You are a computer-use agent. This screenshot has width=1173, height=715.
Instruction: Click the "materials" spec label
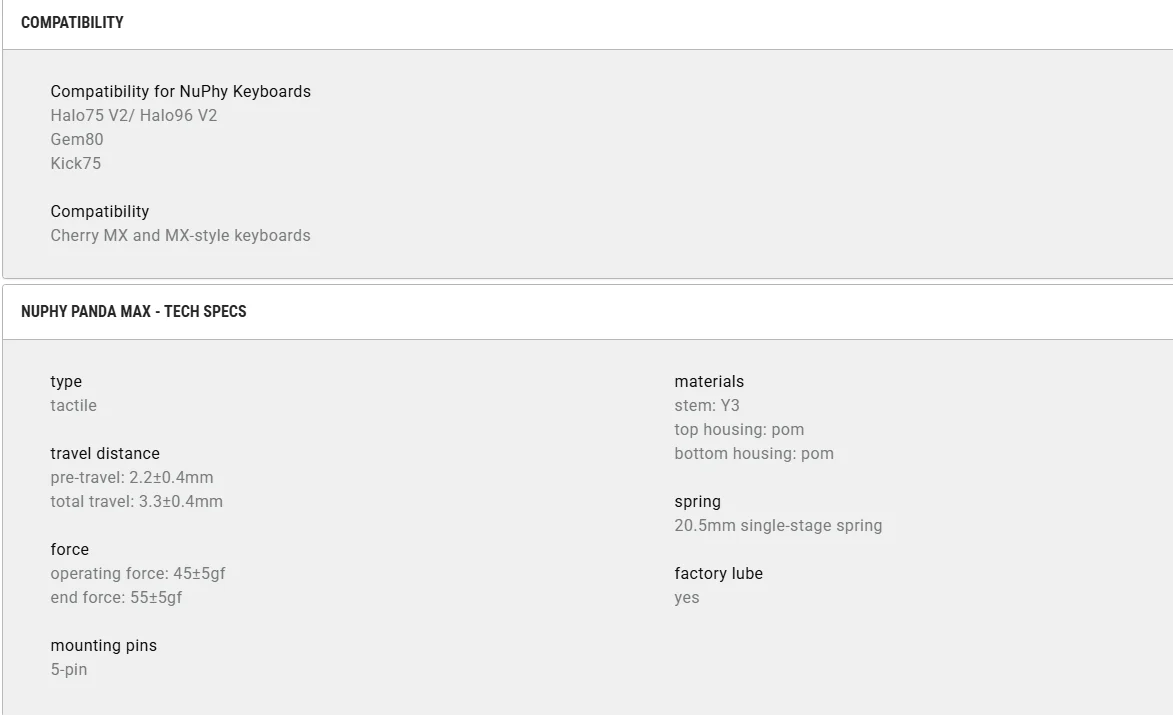pos(709,382)
